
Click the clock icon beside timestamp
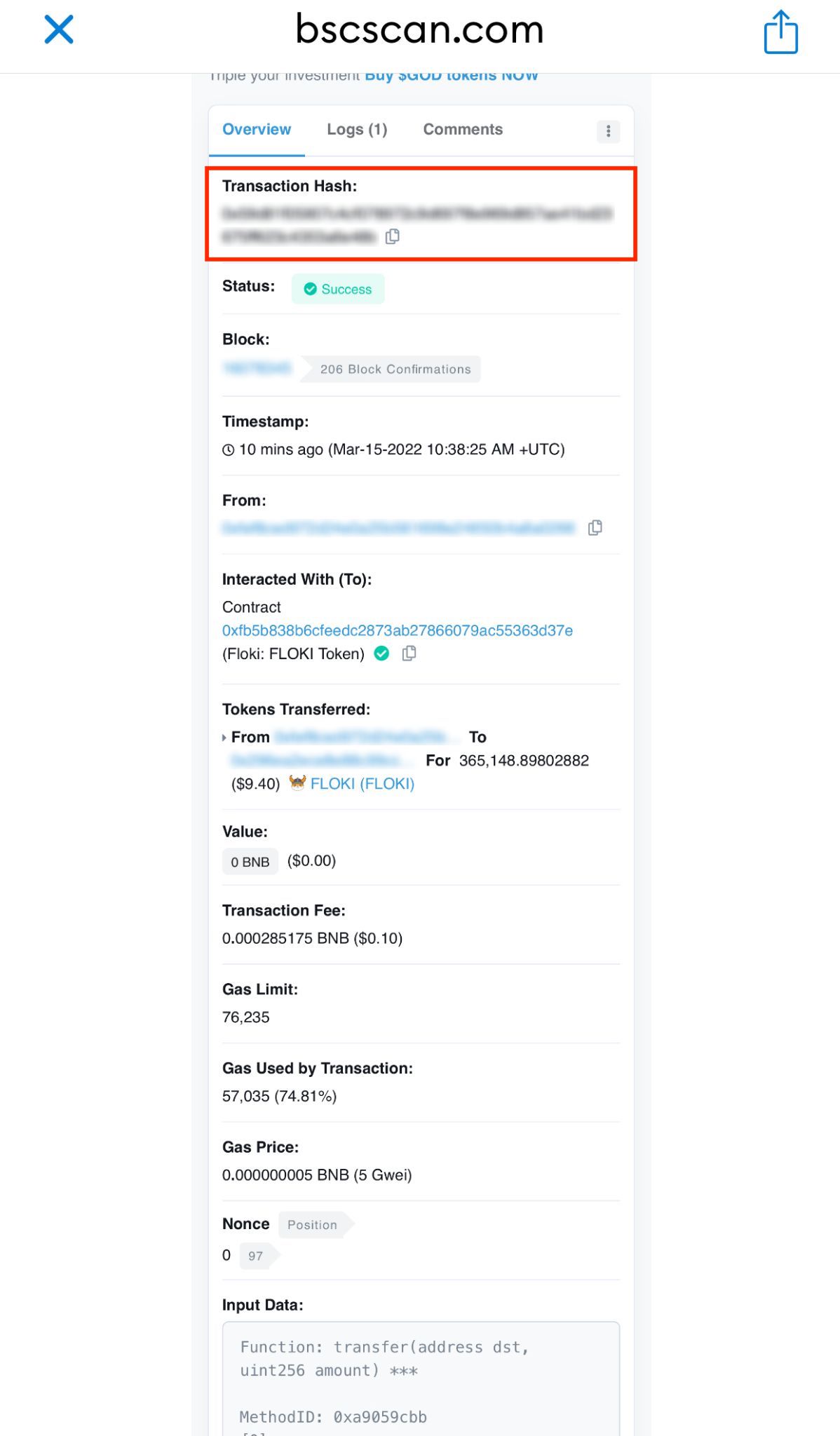click(x=228, y=450)
